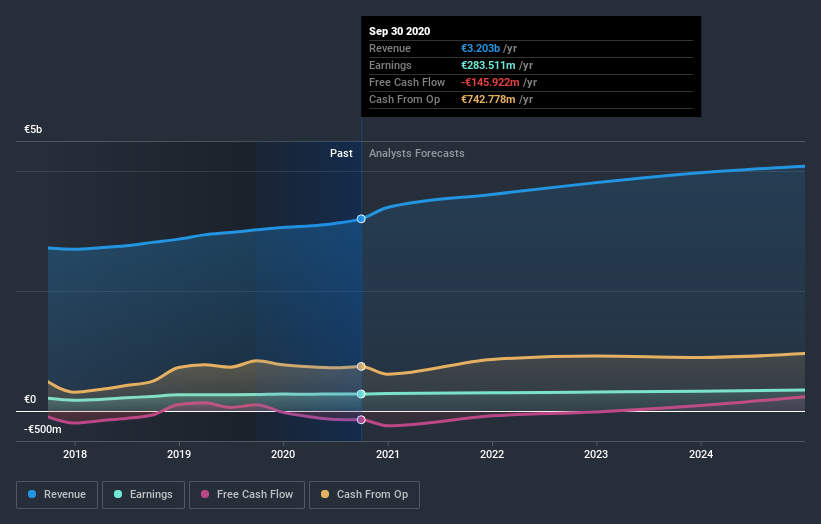Click the 2024 x-axis label
The width and height of the screenshot is (821, 524).
point(701,454)
